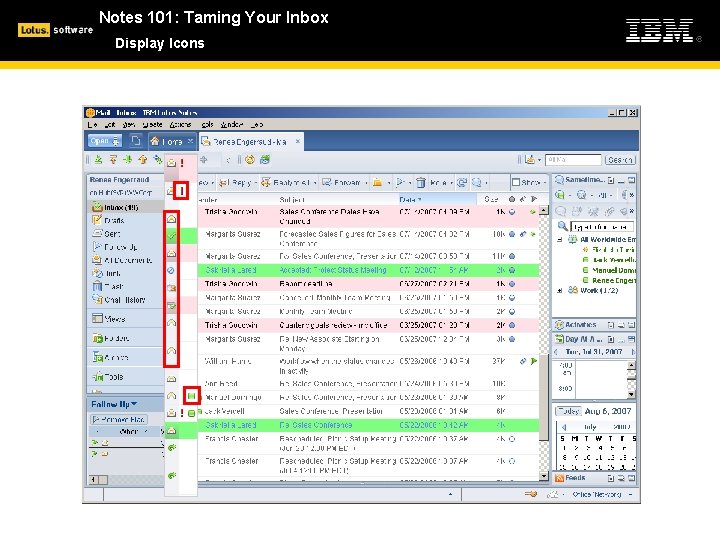Click the Today button in calendar

tap(568, 411)
